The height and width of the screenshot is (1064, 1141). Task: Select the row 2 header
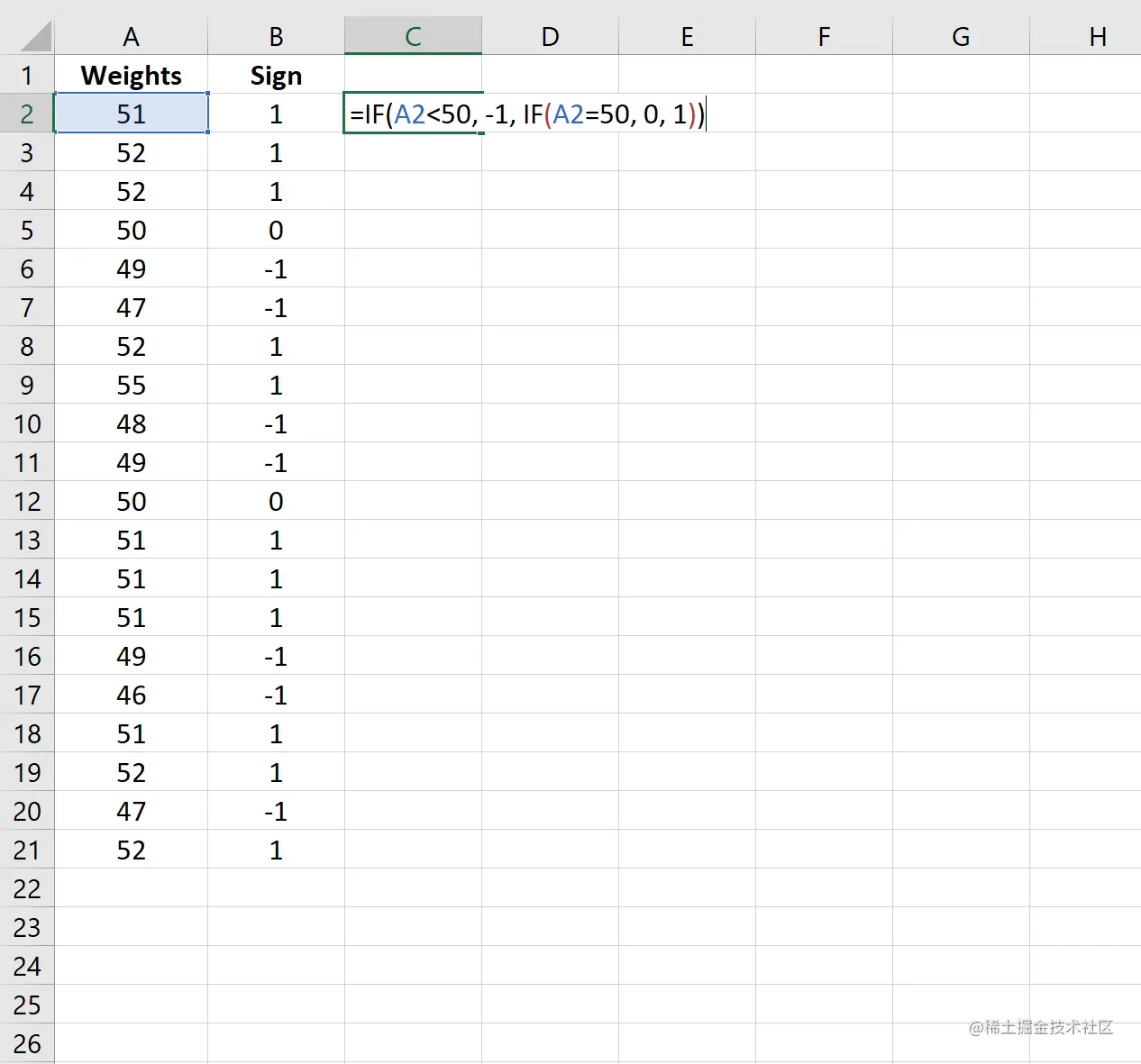click(27, 114)
